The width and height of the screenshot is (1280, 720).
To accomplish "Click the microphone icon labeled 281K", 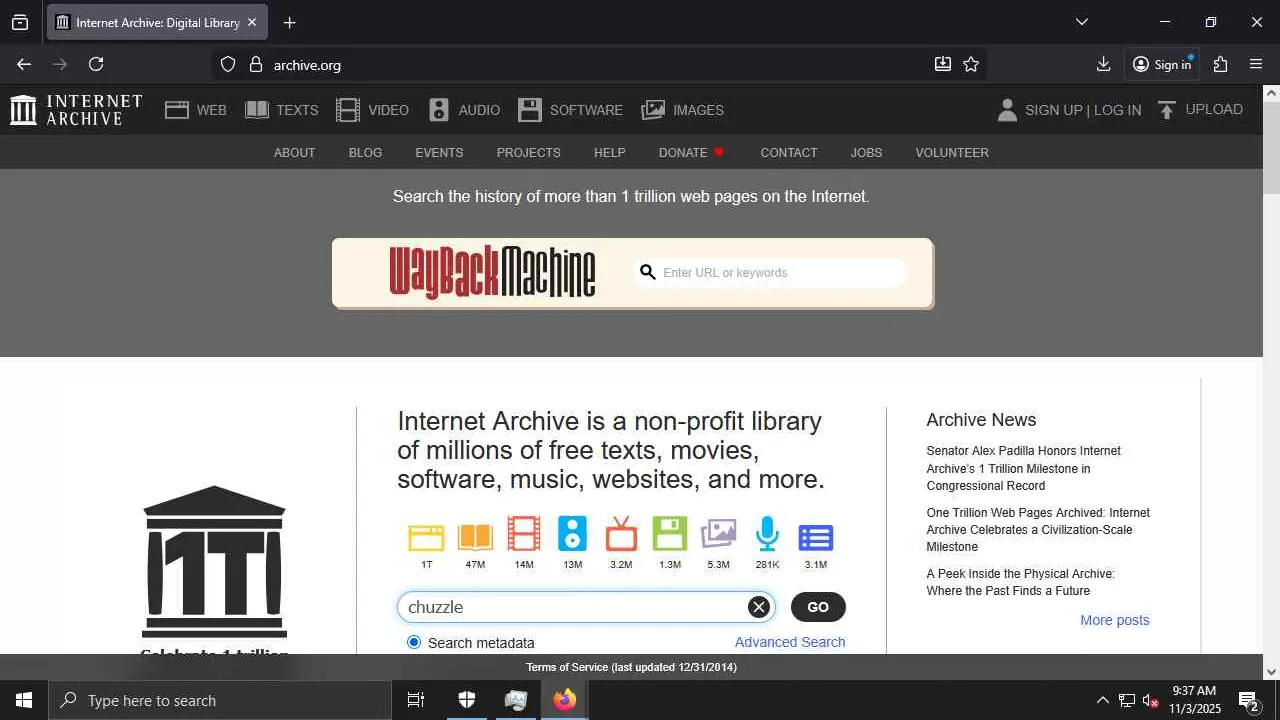I will click(767, 534).
